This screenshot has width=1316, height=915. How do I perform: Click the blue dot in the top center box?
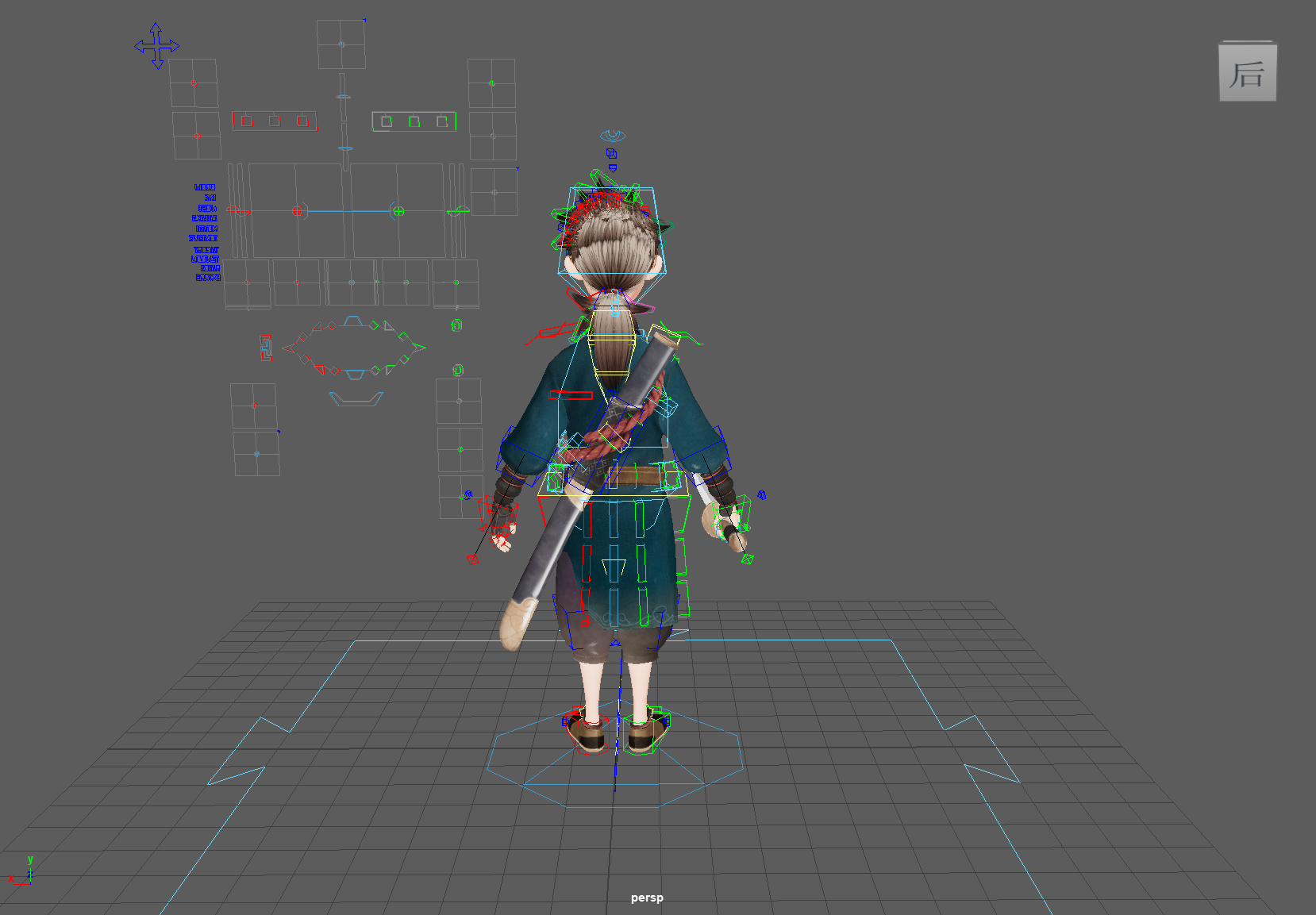[x=341, y=44]
